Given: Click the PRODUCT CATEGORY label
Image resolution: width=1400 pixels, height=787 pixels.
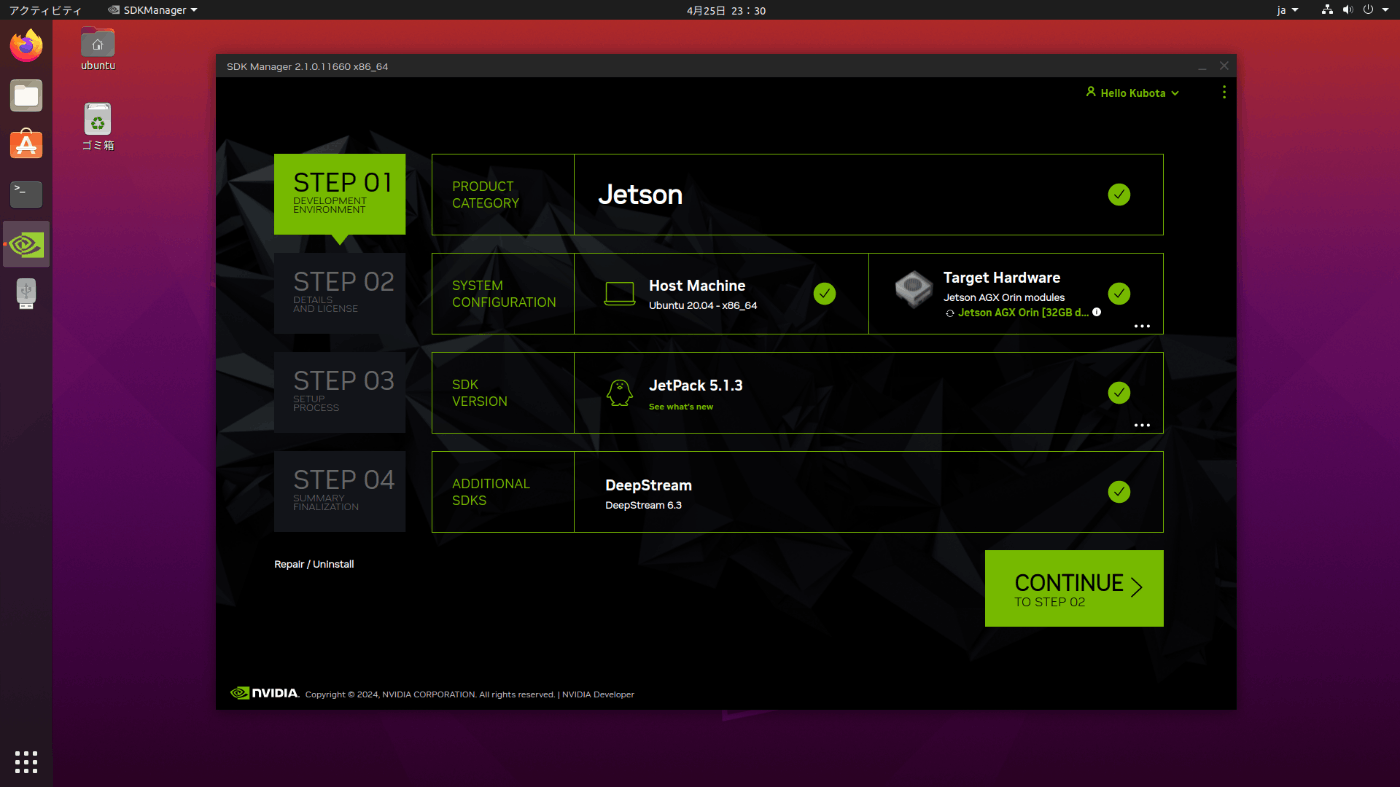Looking at the screenshot, I should (x=486, y=194).
